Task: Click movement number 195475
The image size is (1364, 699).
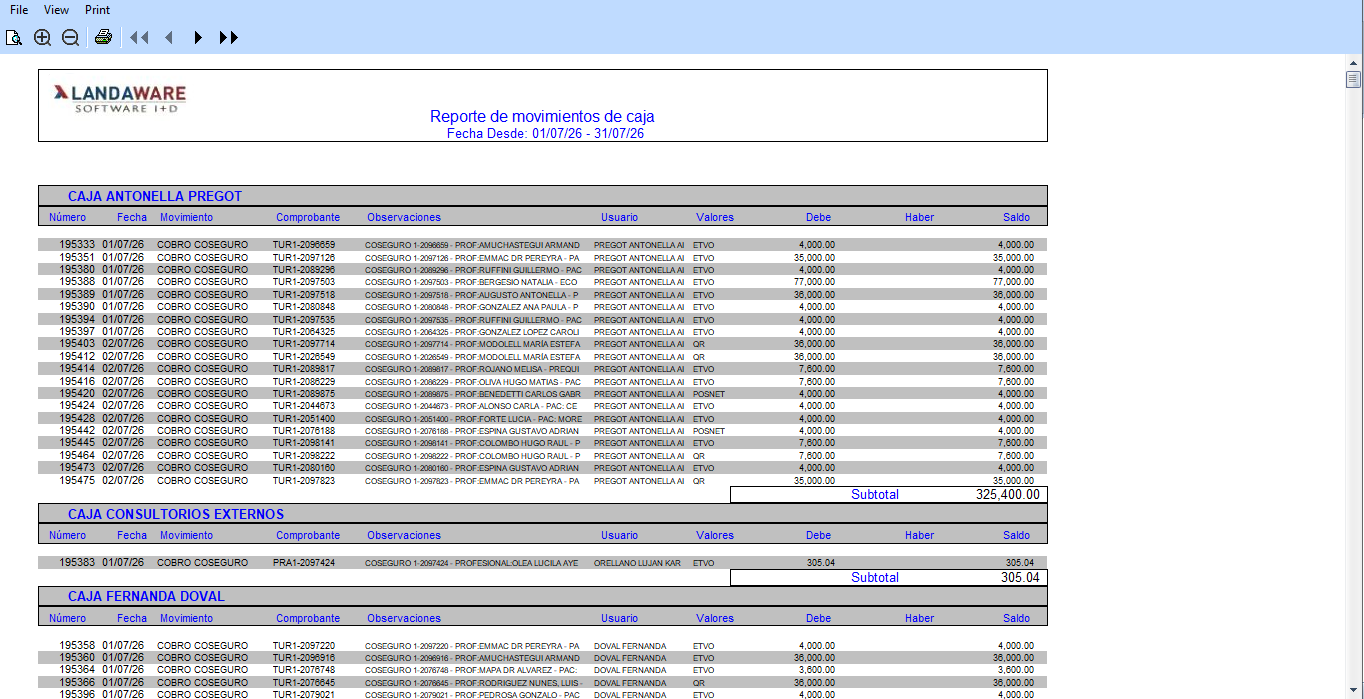Action: [x=77, y=480]
